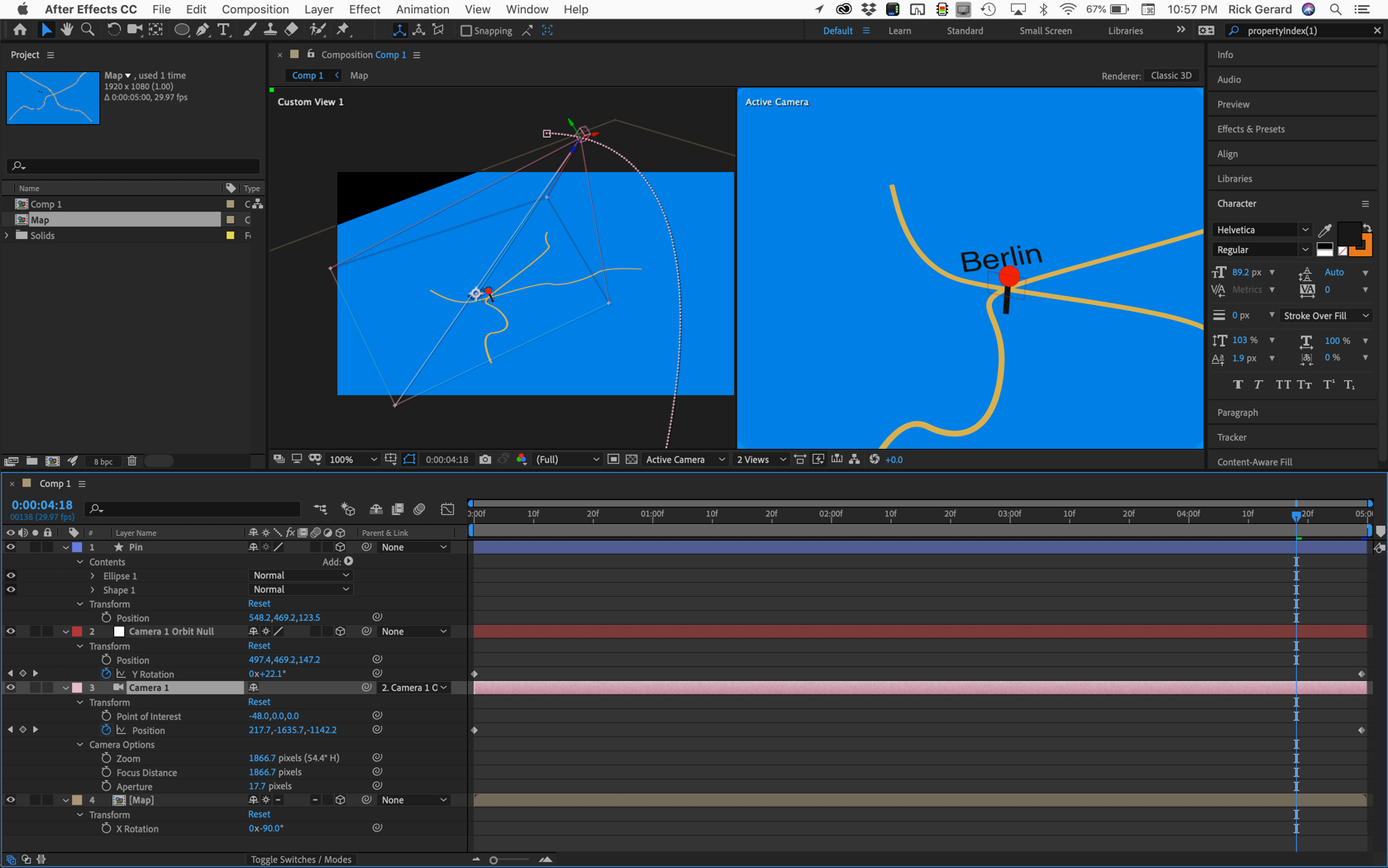Click Reset for Camera 1 Transform
1388x868 pixels.
click(x=259, y=702)
